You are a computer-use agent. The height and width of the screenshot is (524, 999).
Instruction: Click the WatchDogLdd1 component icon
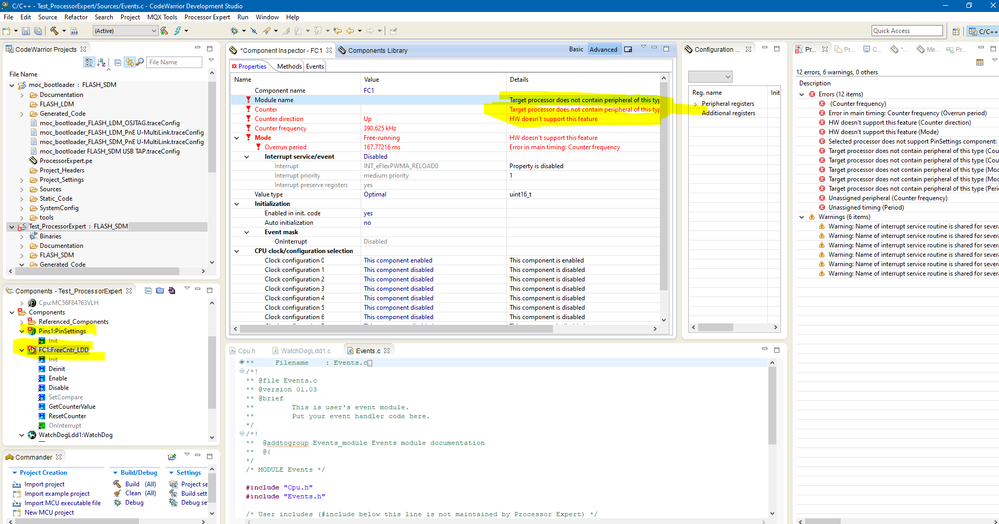pyautogui.click(x=32, y=435)
